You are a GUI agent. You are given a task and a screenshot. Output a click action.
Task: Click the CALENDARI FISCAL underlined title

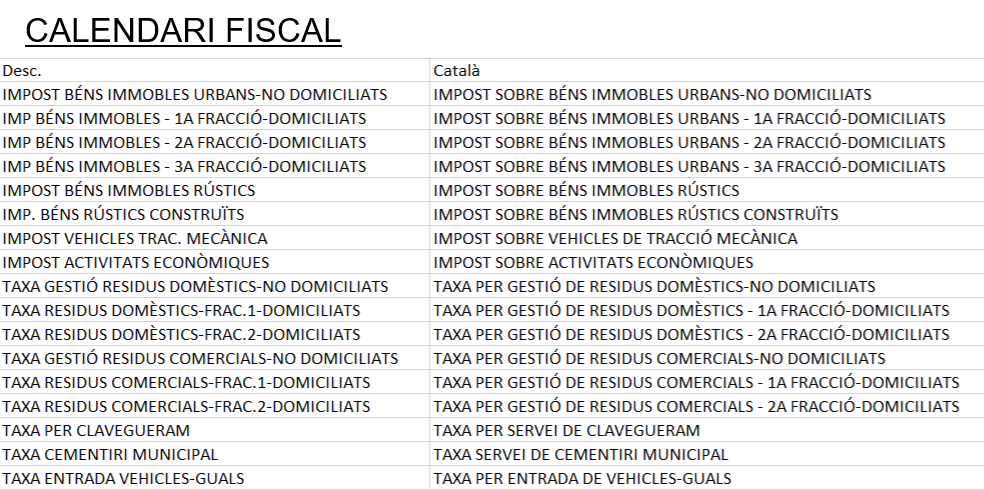click(x=183, y=30)
